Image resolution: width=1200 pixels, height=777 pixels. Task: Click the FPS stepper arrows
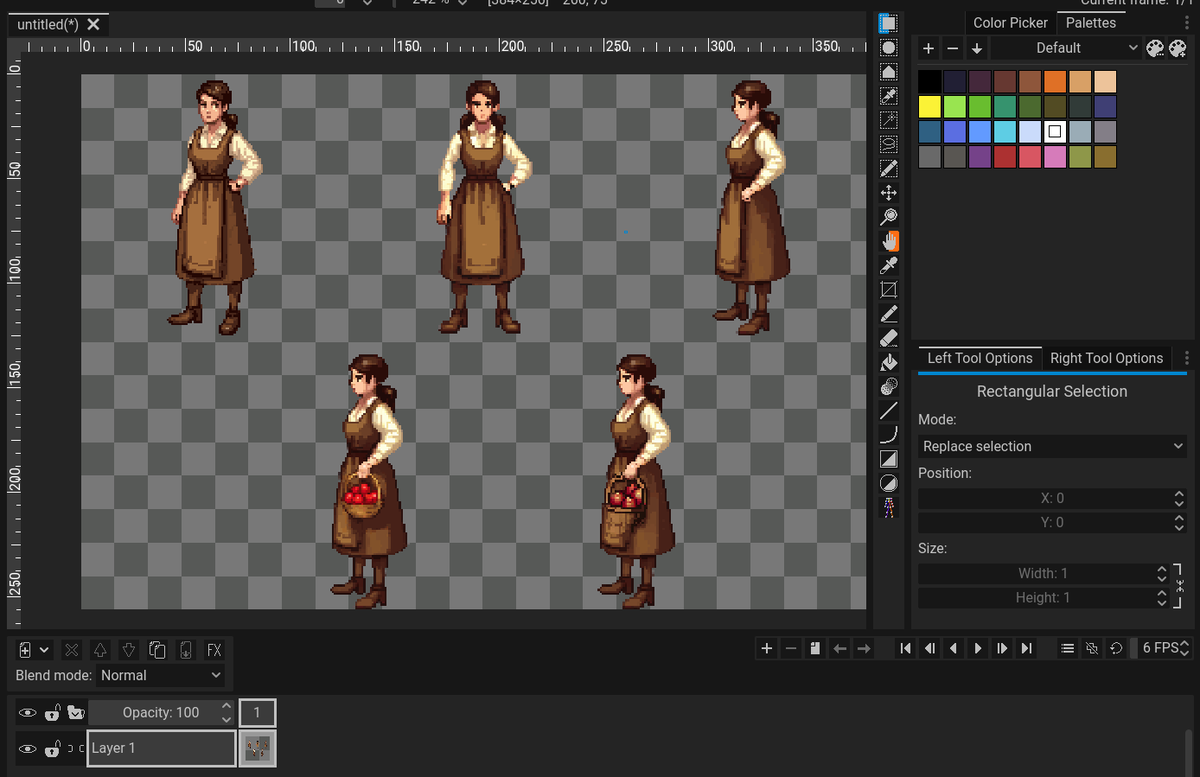click(x=1186, y=648)
